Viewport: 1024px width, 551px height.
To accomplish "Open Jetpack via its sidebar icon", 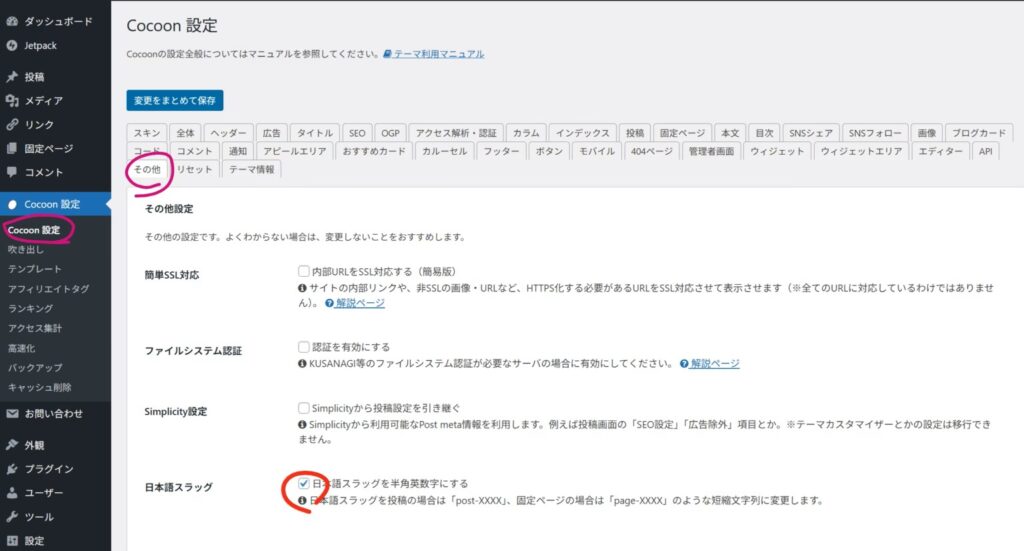I will pos(12,45).
